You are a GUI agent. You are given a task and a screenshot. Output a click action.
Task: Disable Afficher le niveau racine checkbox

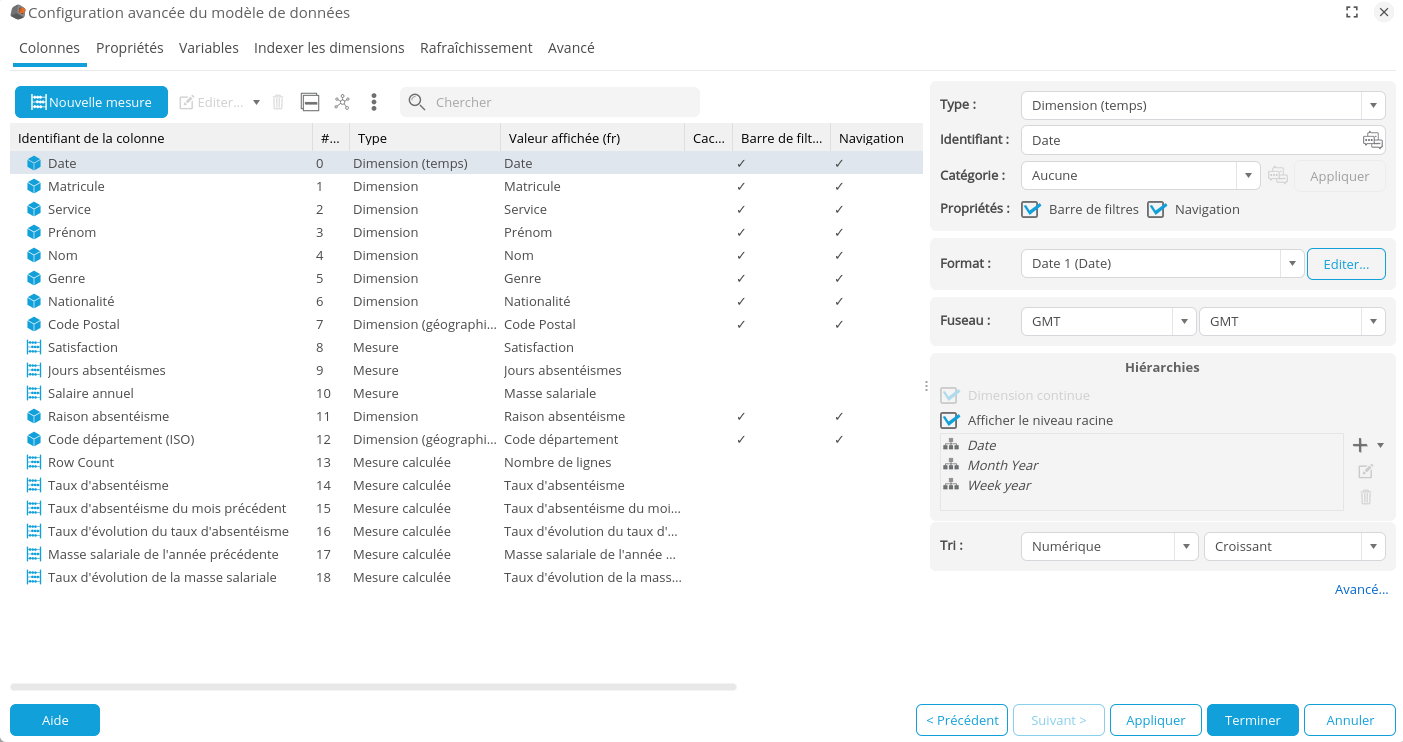[950, 420]
